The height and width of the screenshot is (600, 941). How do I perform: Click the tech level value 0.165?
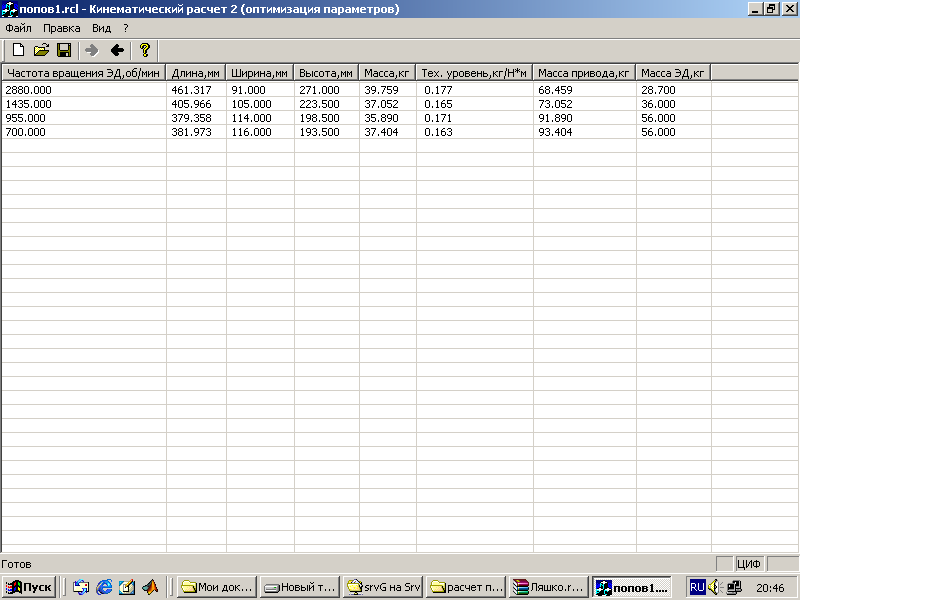[x=438, y=104]
